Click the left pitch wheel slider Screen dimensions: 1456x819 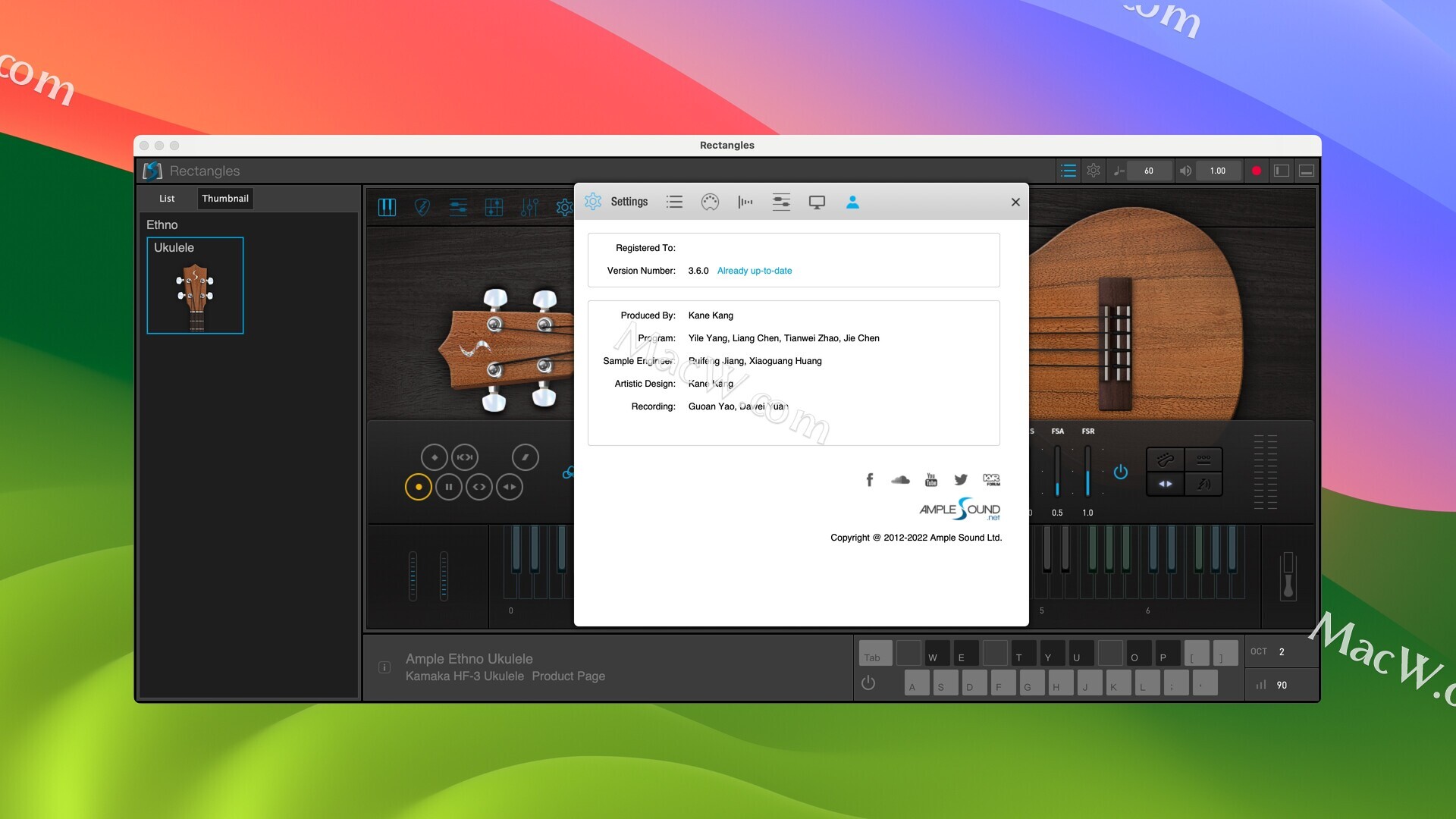413,576
